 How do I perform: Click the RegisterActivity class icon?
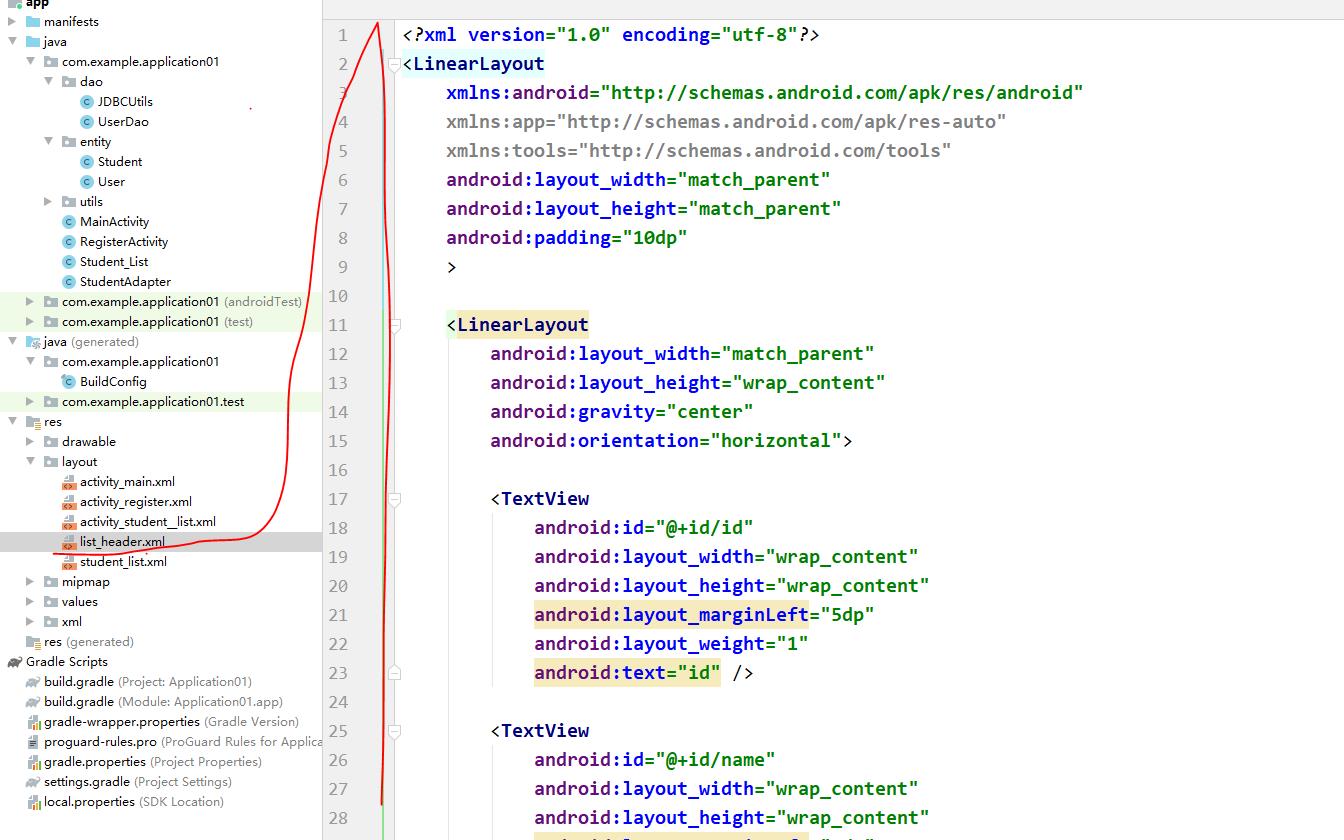(69, 241)
